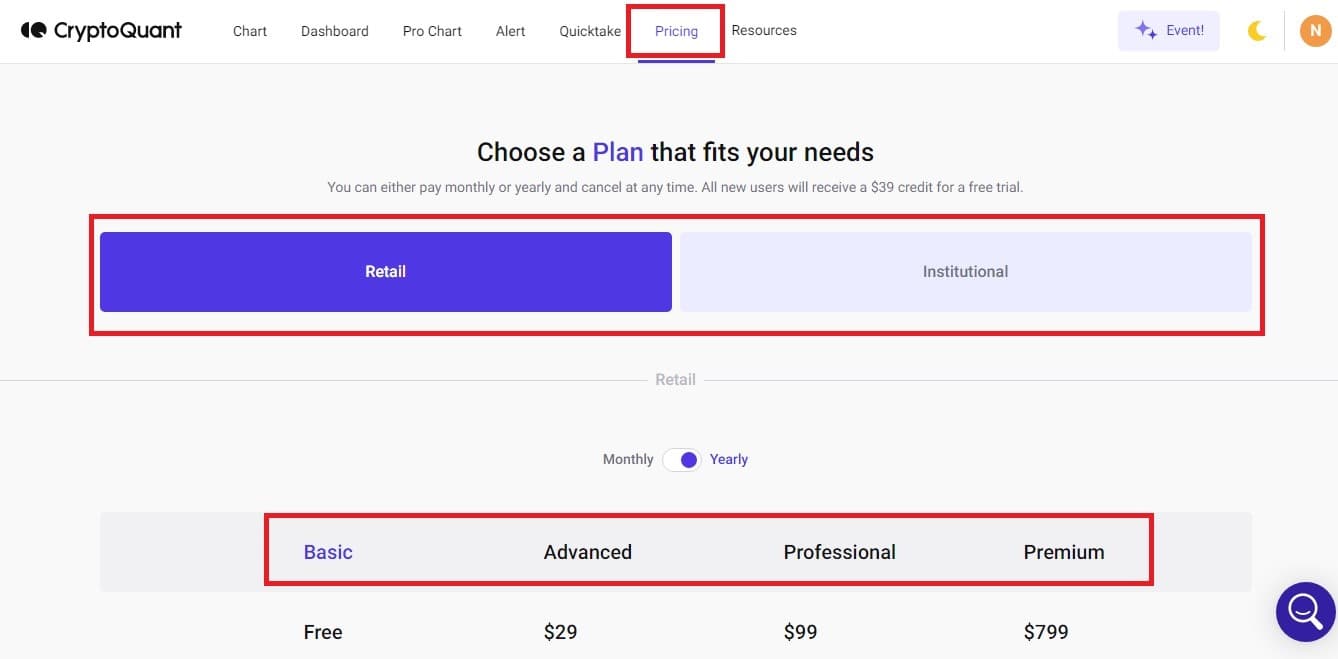Open the purple chat search bubble
Screen dimensions: 1338x659
tap(1305, 609)
